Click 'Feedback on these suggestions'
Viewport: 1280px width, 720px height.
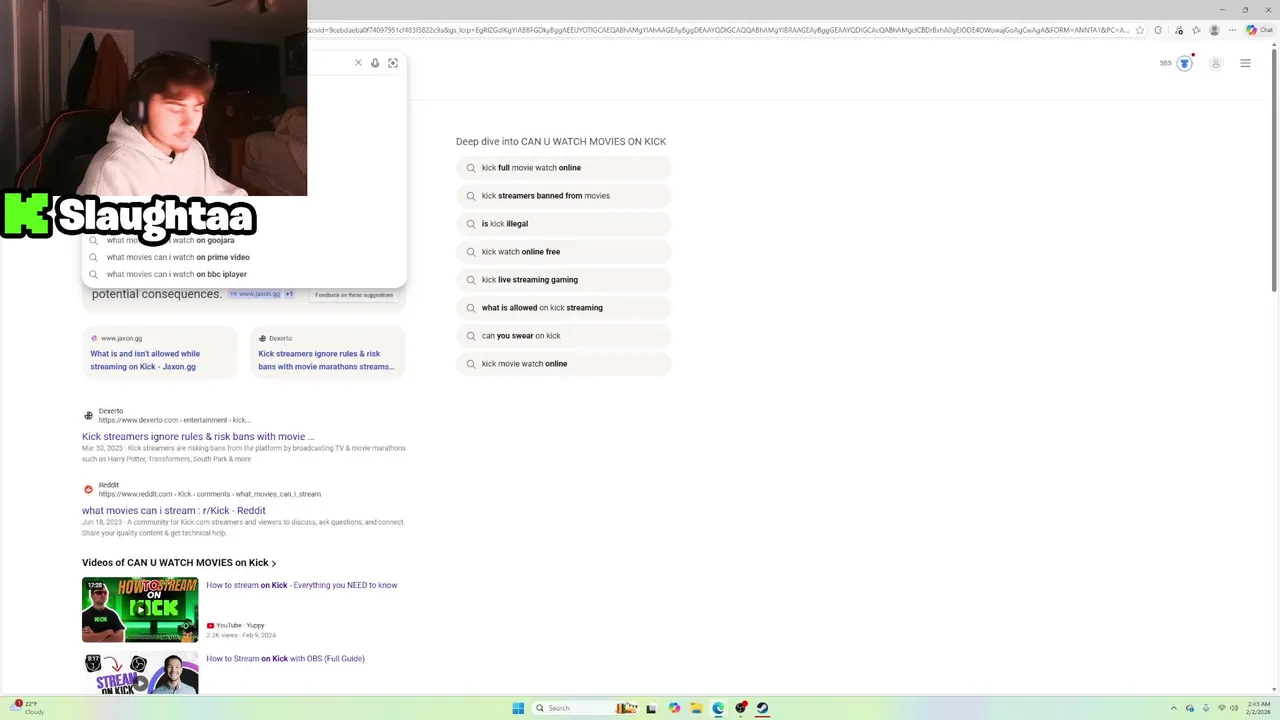point(354,295)
